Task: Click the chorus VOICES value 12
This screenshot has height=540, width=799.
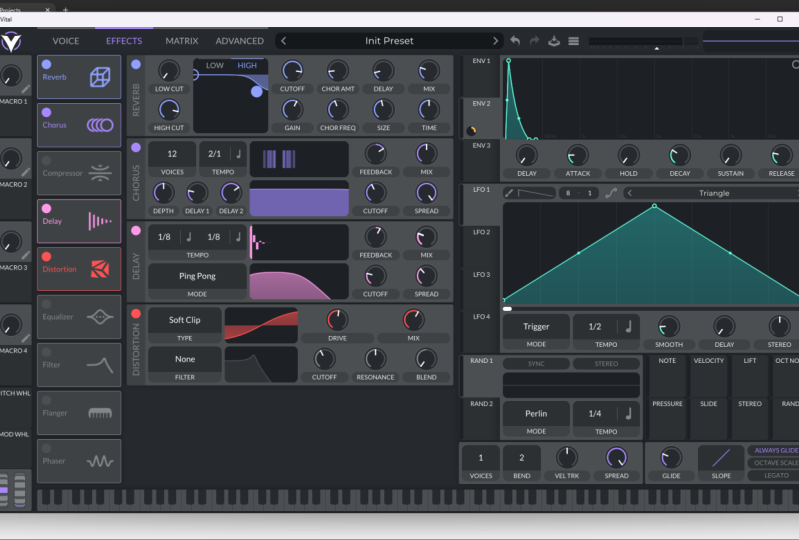Action: 172,154
